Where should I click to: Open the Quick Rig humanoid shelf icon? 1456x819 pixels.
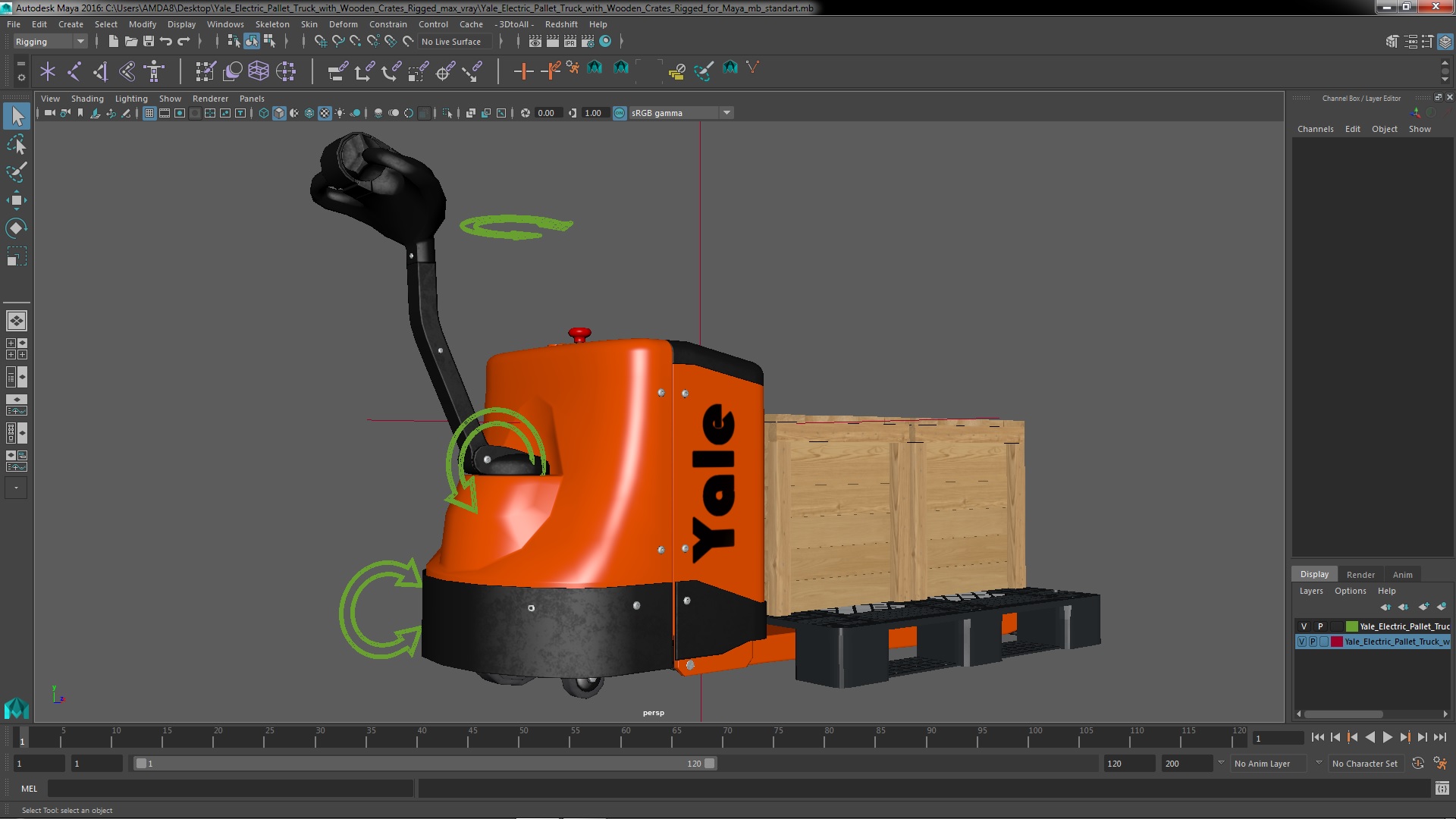pyautogui.click(x=154, y=71)
